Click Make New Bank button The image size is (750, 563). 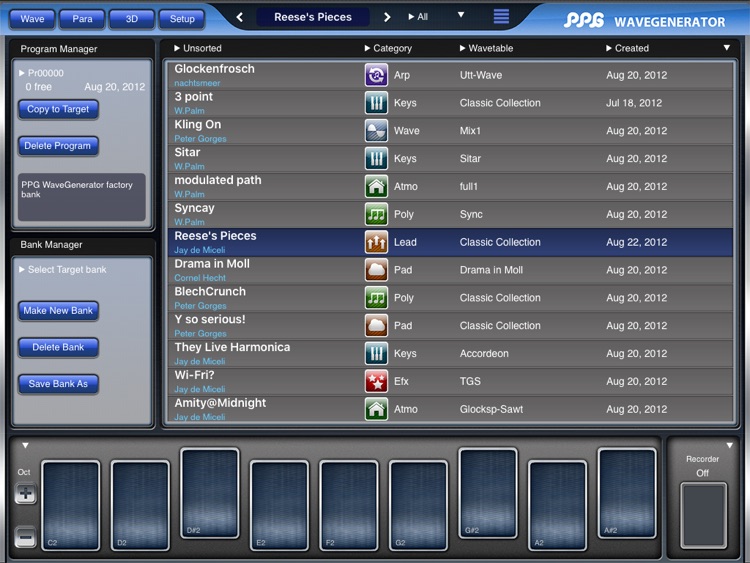pos(58,310)
